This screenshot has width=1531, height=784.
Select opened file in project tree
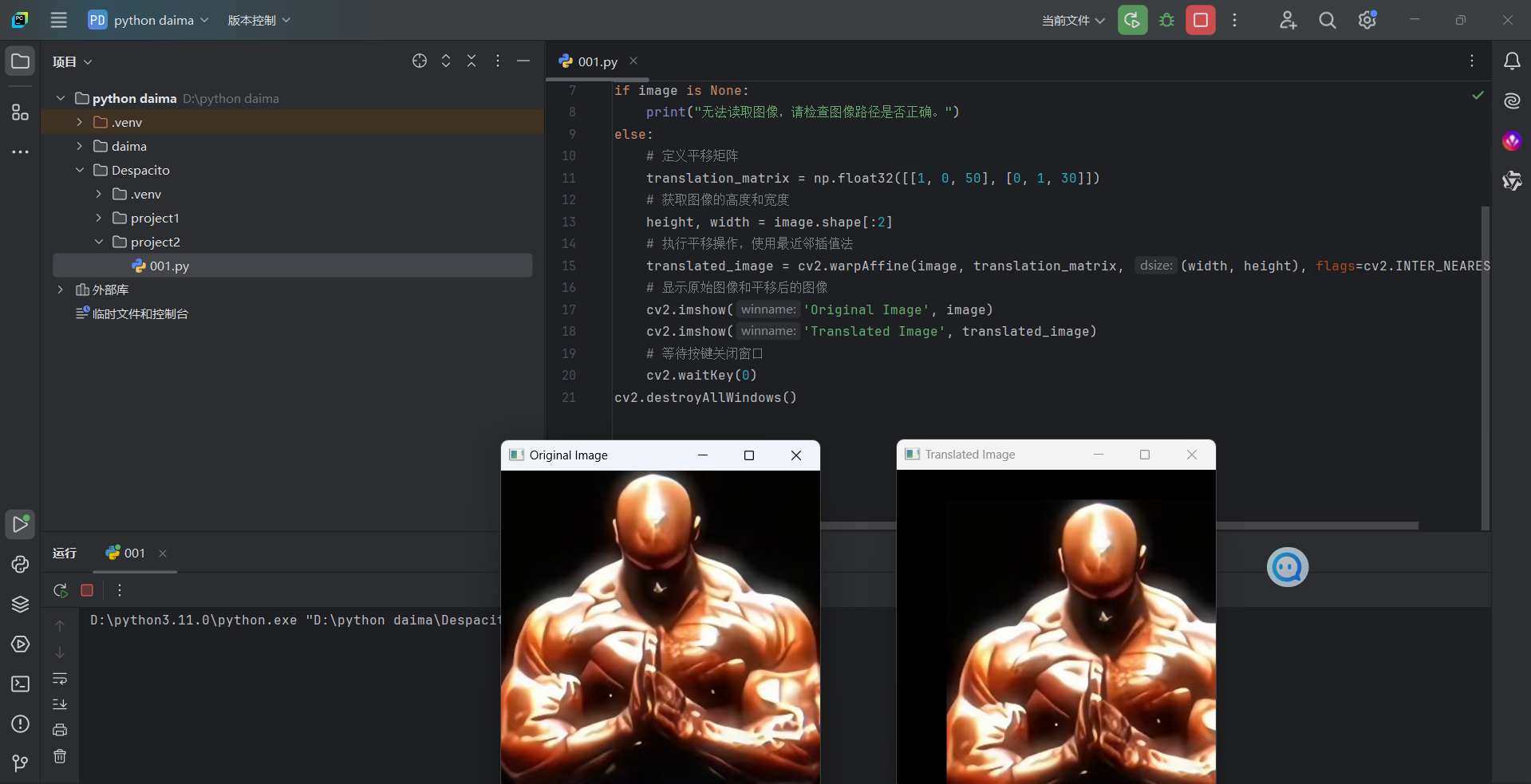(x=420, y=61)
